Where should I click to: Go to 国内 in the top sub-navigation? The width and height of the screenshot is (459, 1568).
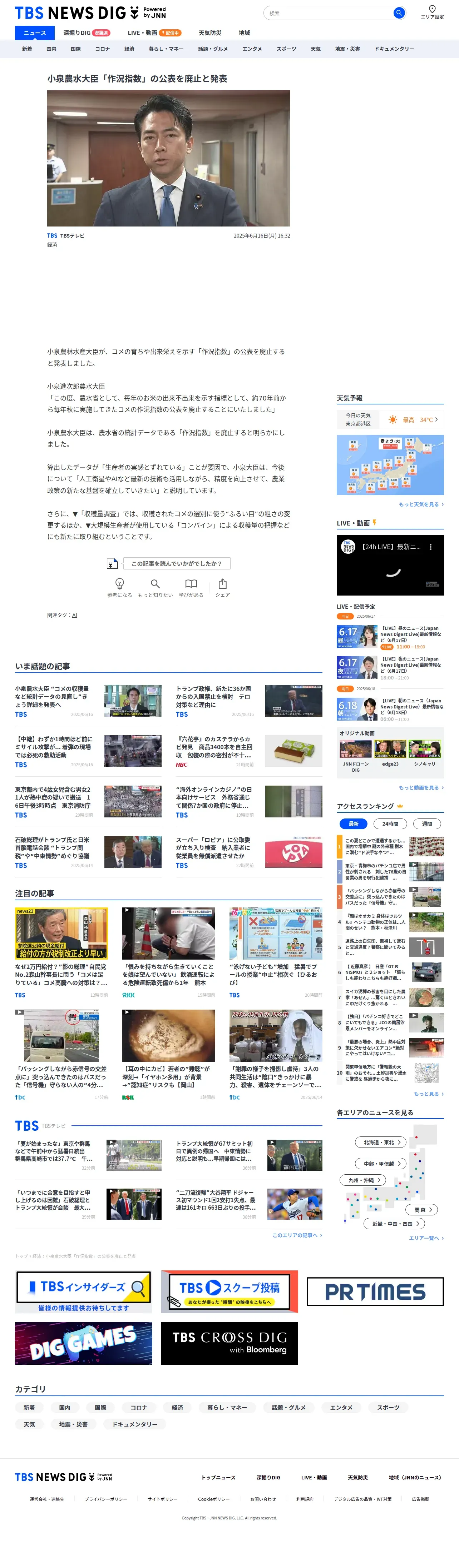point(51,49)
